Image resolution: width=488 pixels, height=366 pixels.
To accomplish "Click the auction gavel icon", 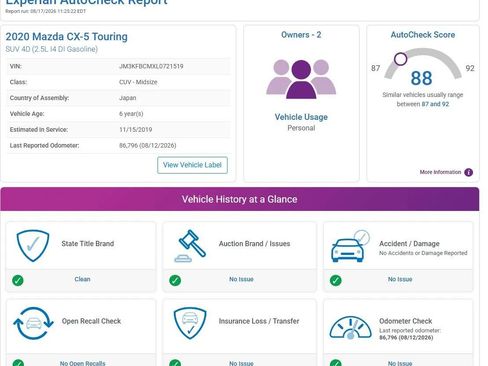I will click(x=190, y=246).
